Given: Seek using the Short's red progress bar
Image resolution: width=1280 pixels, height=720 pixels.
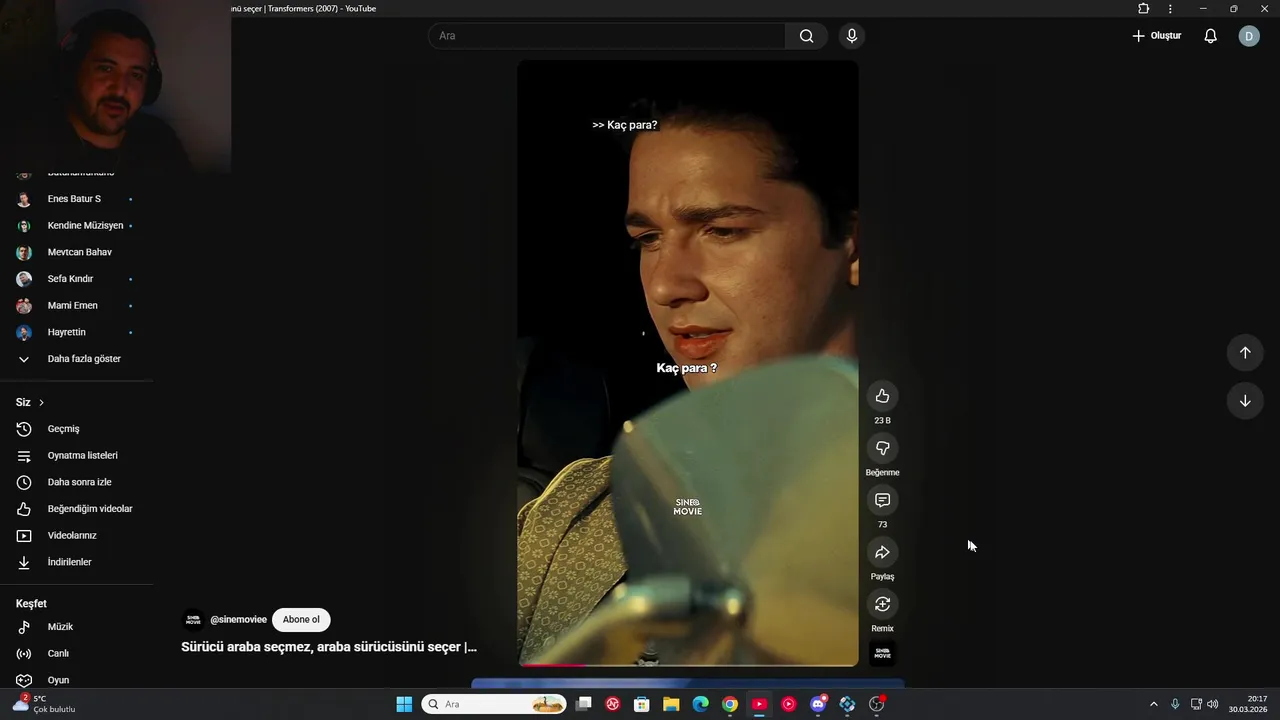Looking at the screenshot, I should point(688,664).
